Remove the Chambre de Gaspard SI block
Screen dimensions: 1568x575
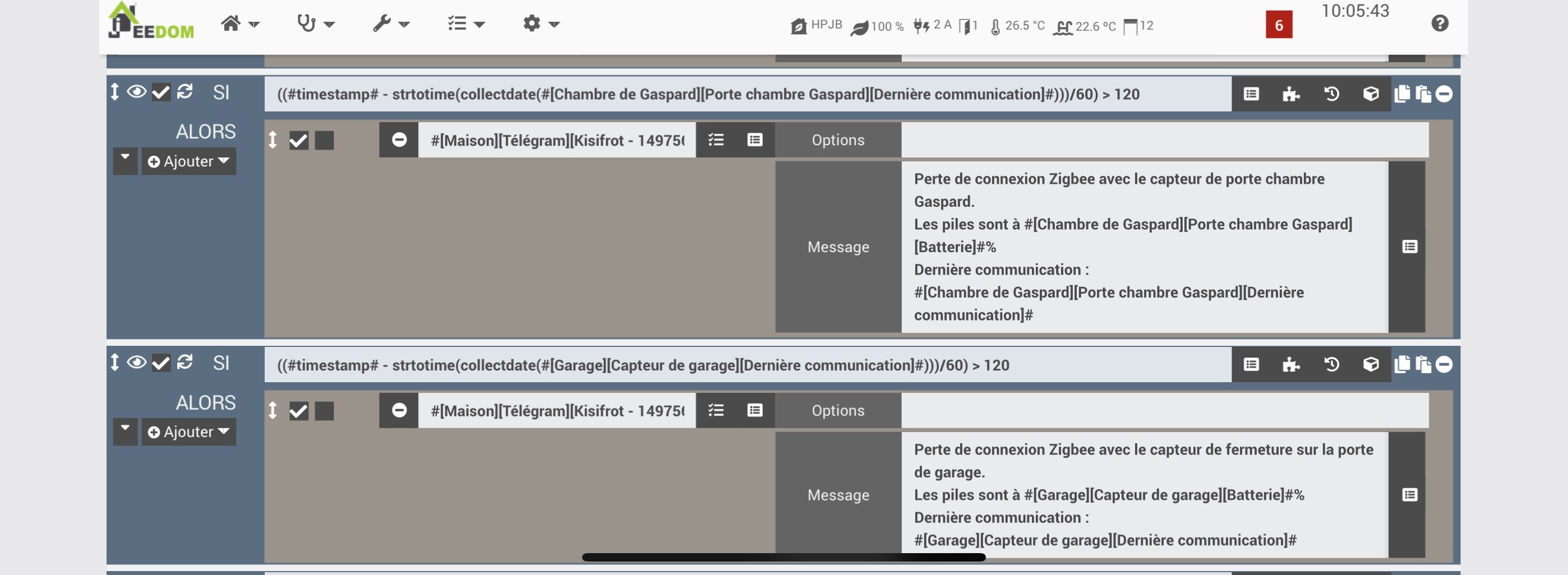point(1444,94)
